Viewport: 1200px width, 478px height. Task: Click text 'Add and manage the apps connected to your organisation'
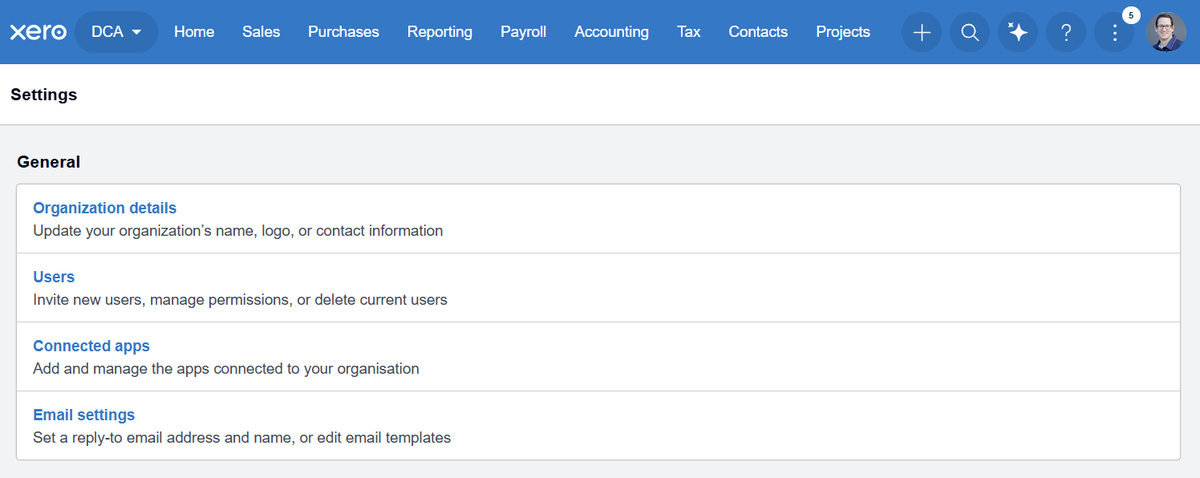pyautogui.click(x=226, y=369)
